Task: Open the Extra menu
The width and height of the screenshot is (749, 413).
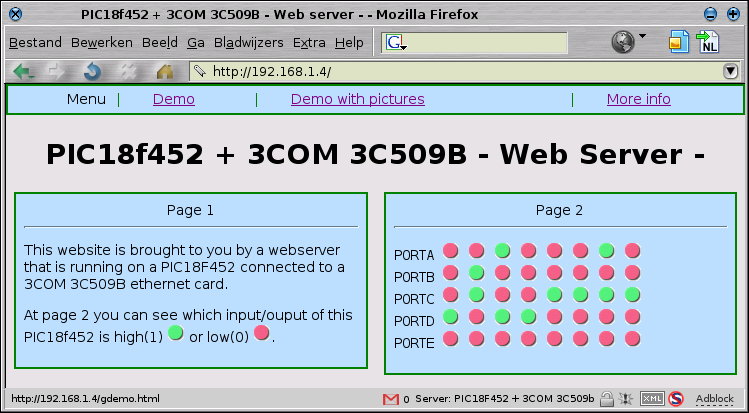Action: coord(309,43)
